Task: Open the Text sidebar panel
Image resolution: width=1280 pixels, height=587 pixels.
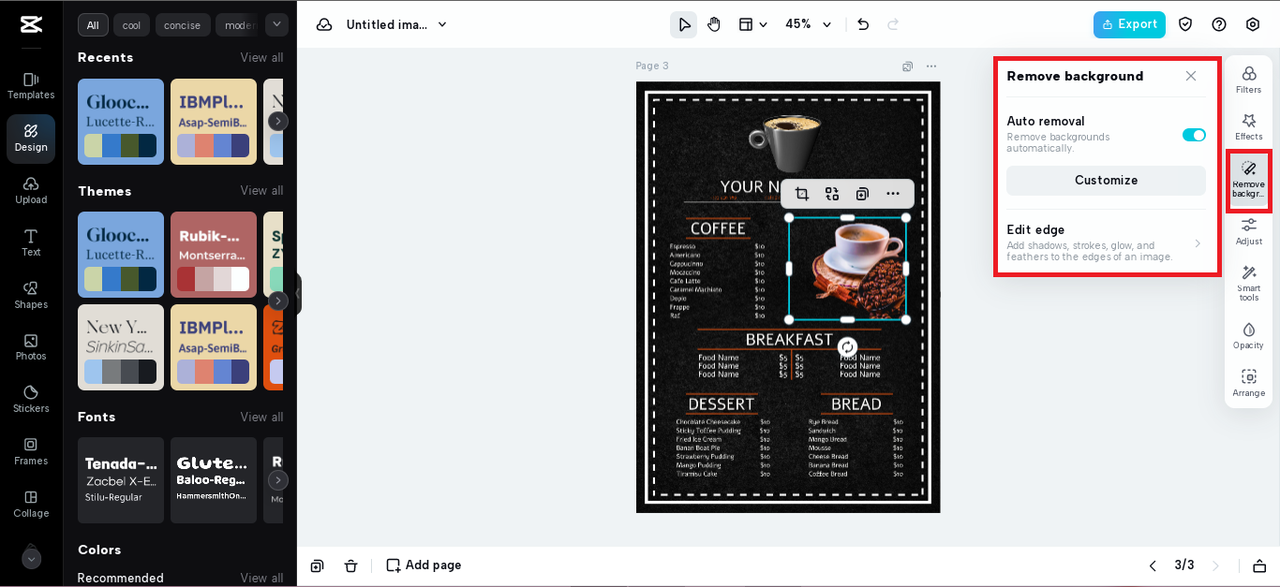Action: [31, 243]
